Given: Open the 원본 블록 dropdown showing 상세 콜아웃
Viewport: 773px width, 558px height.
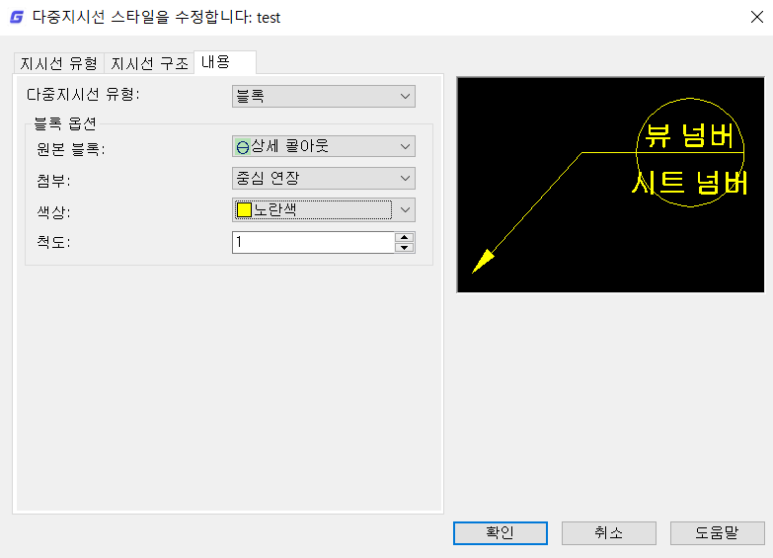Looking at the screenshot, I should (323, 146).
